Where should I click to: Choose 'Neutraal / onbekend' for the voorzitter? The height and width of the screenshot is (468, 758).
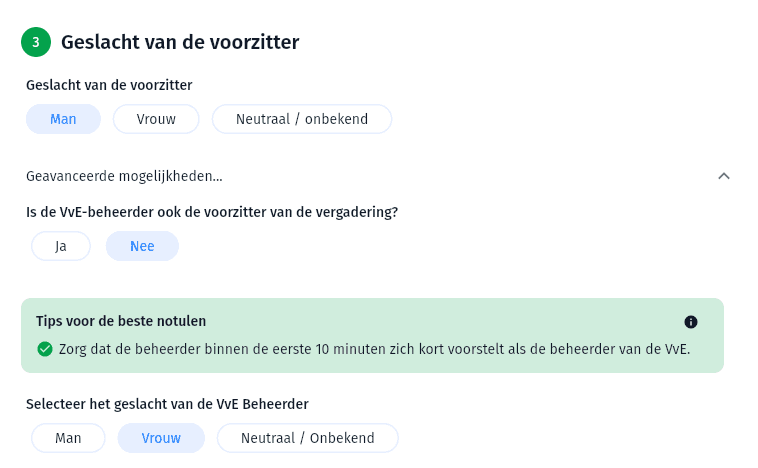(x=302, y=119)
